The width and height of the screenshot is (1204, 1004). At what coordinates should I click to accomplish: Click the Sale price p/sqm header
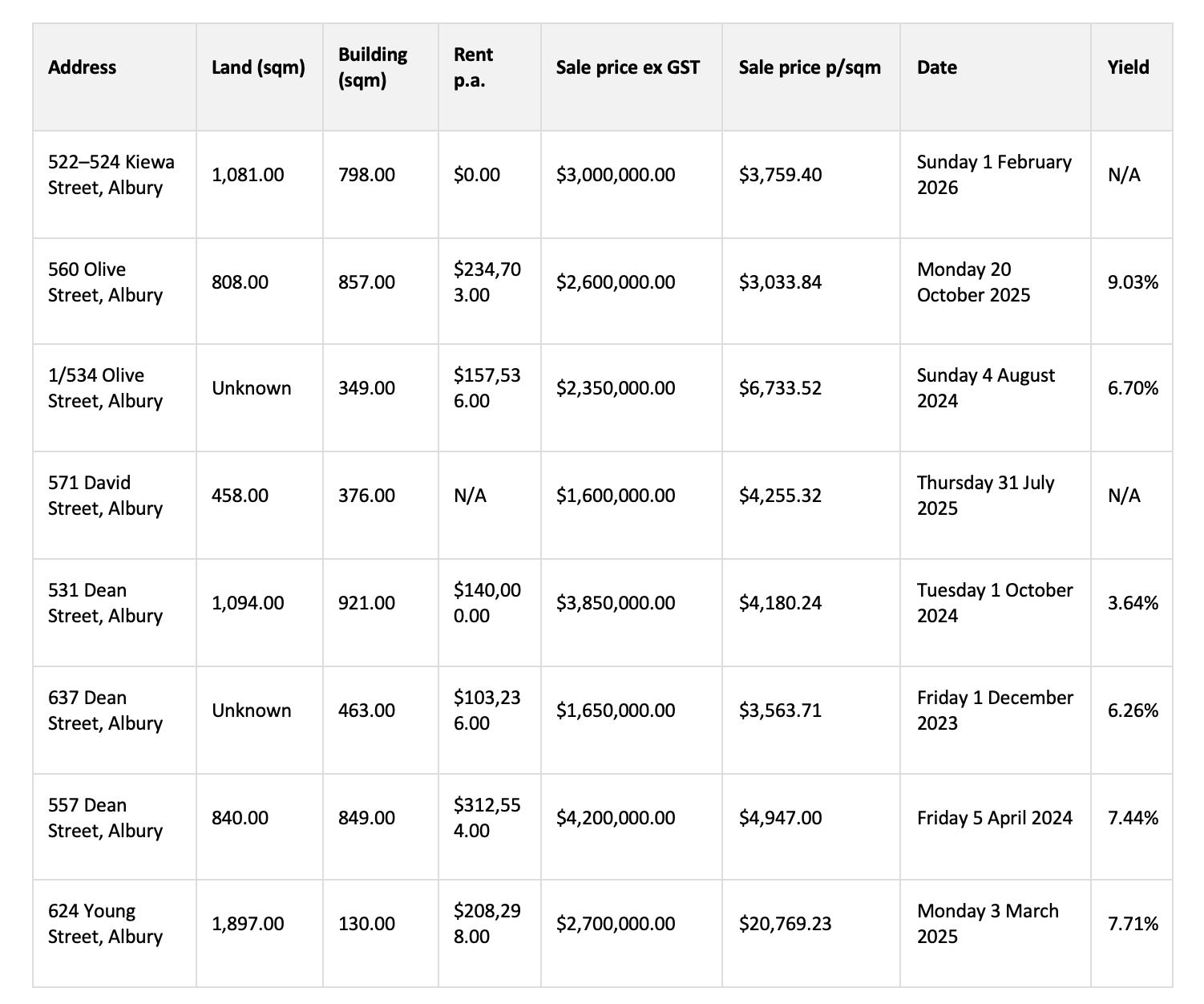(810, 67)
